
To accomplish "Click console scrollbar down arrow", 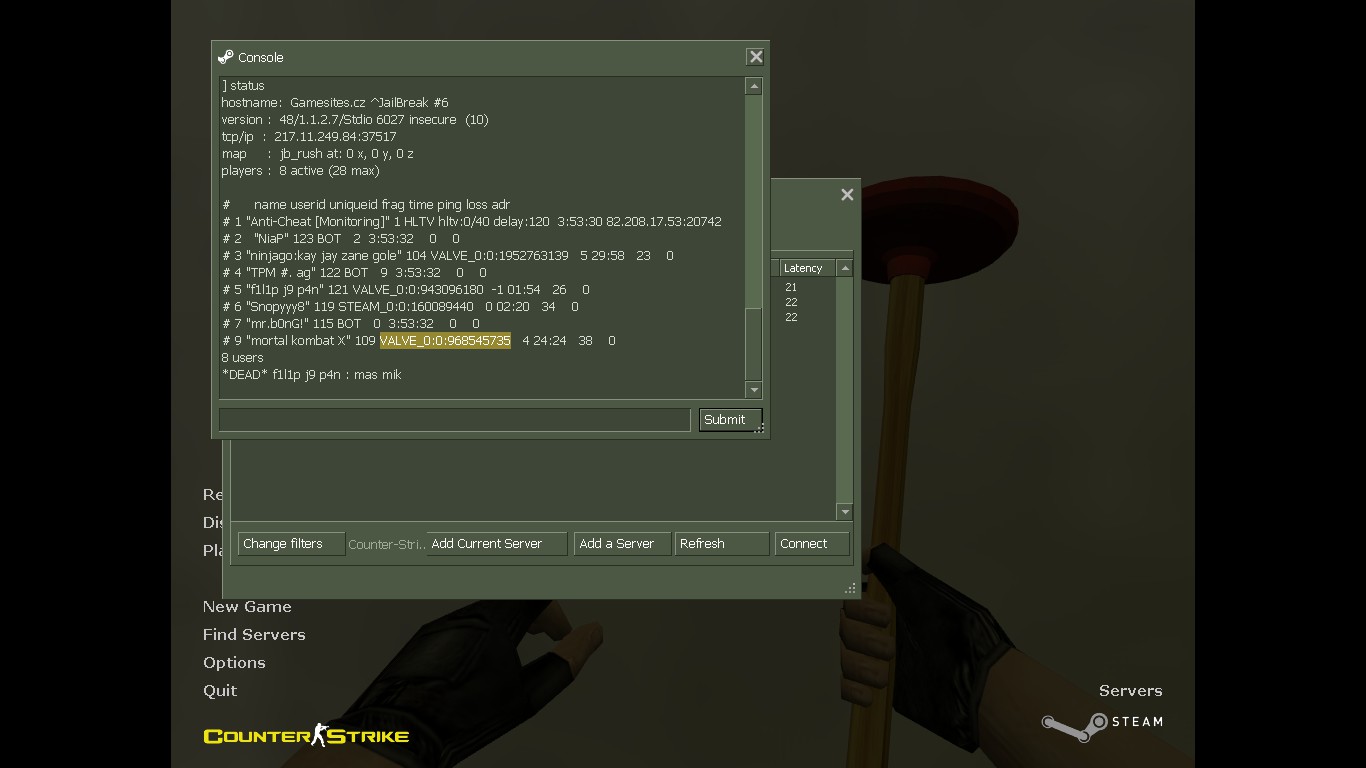I will (x=754, y=390).
